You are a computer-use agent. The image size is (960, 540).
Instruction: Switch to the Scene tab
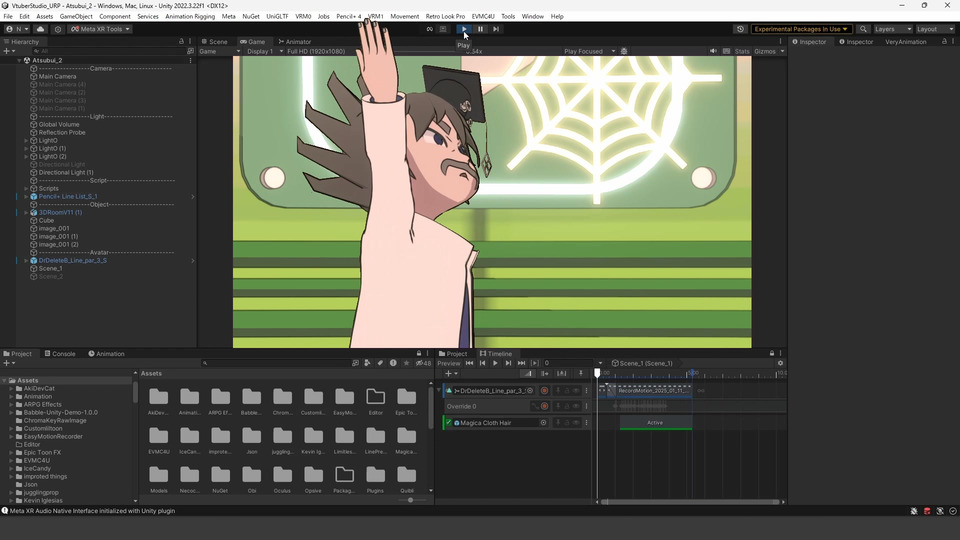tap(214, 42)
